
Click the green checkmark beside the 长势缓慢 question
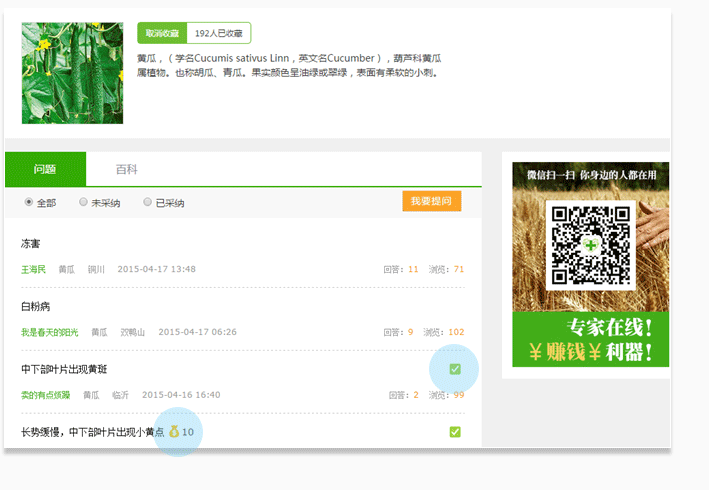455,432
